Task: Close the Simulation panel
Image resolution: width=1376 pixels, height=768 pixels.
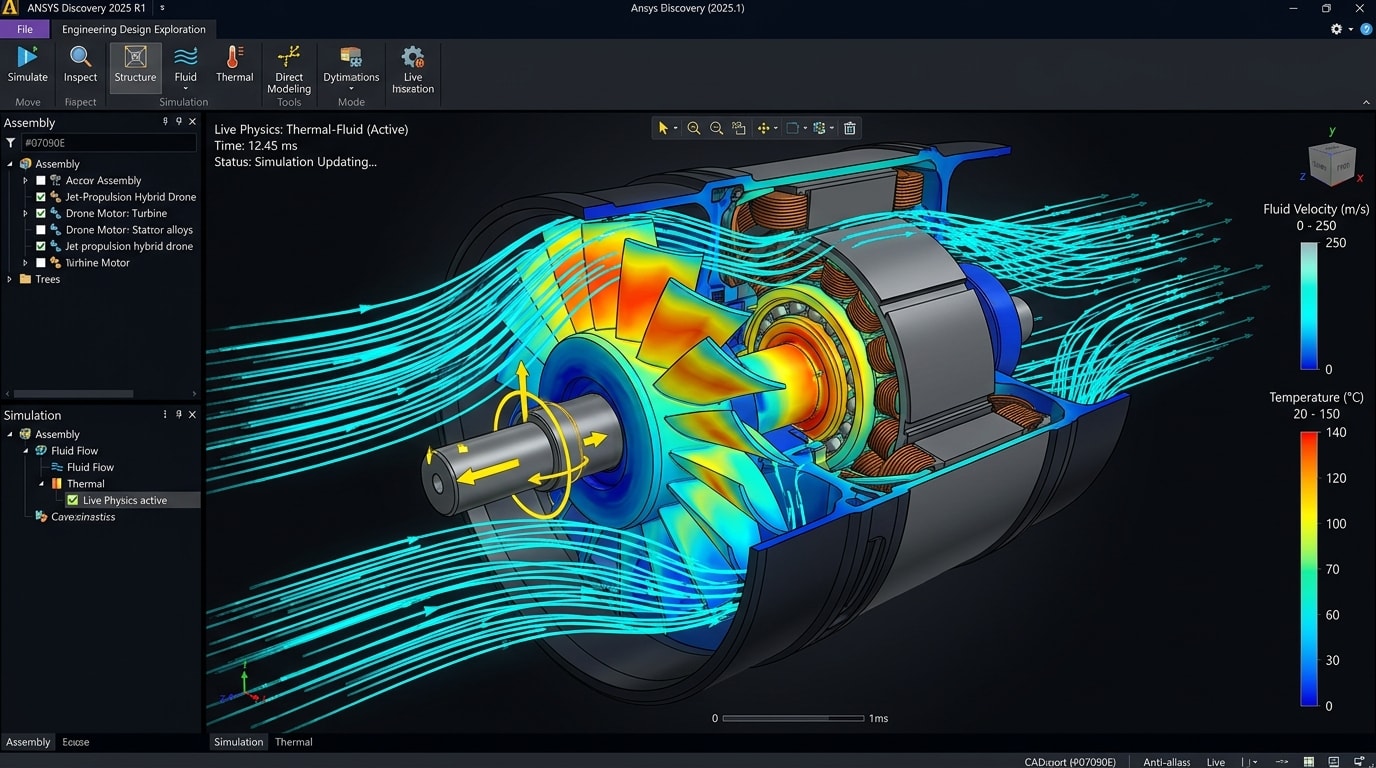Action: coord(192,414)
